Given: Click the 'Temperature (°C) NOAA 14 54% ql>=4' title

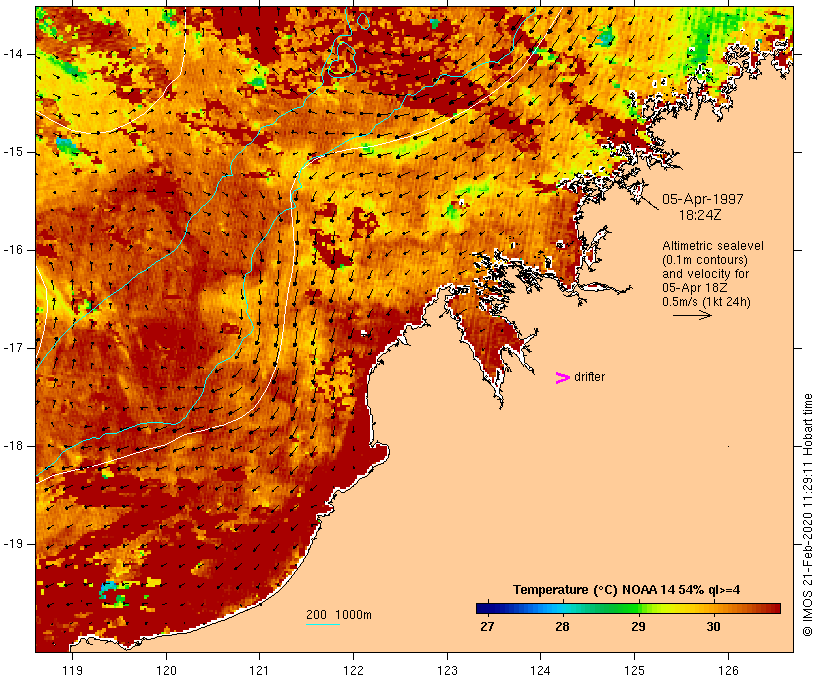Looking at the screenshot, I should coord(627,590).
